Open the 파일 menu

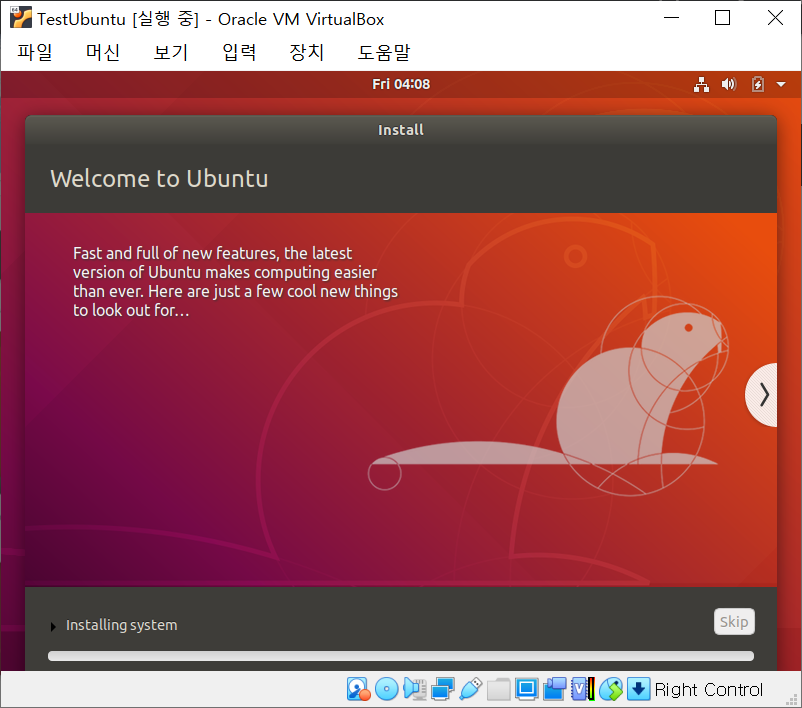(35, 52)
